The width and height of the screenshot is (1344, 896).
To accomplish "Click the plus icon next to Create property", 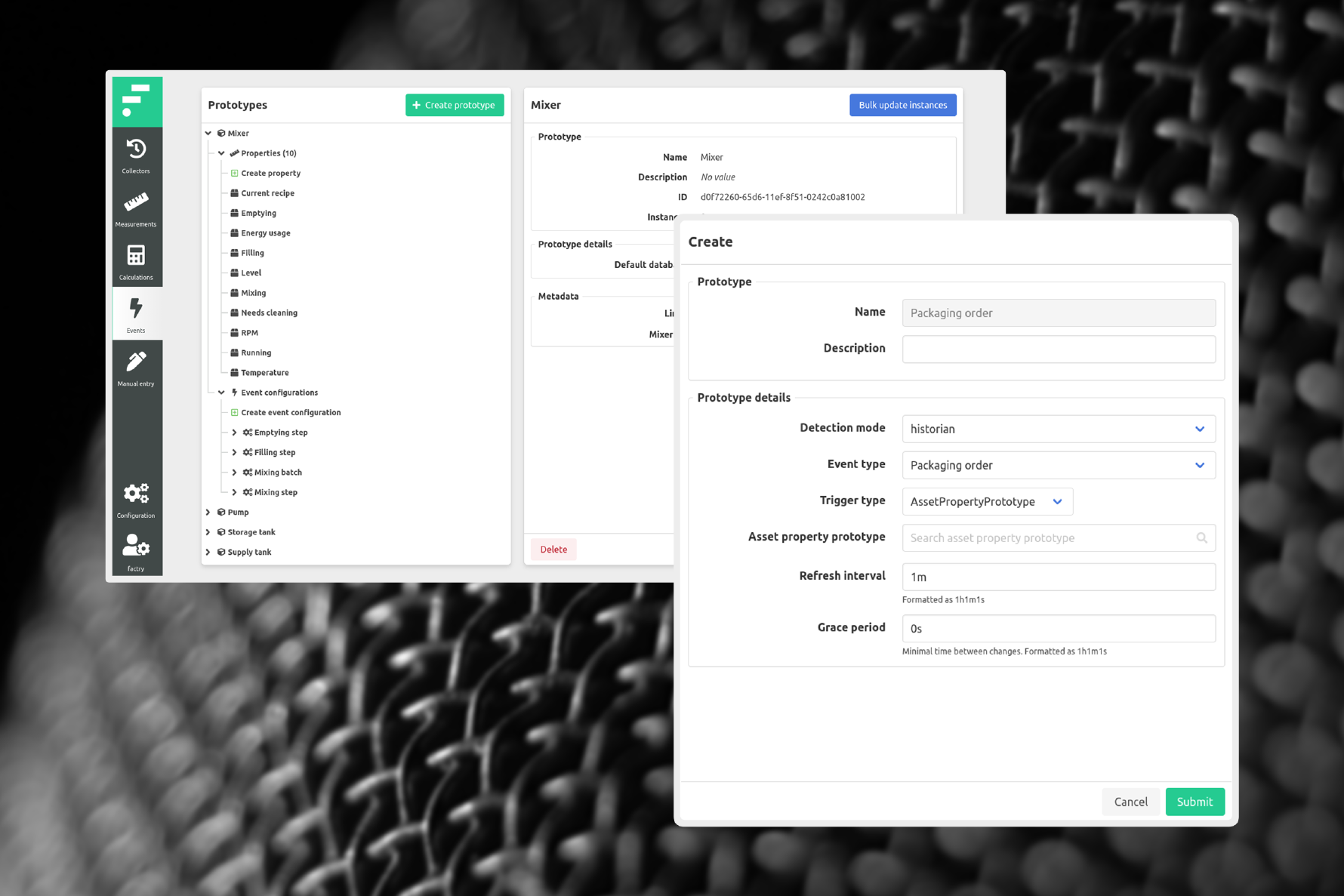I will (x=235, y=173).
